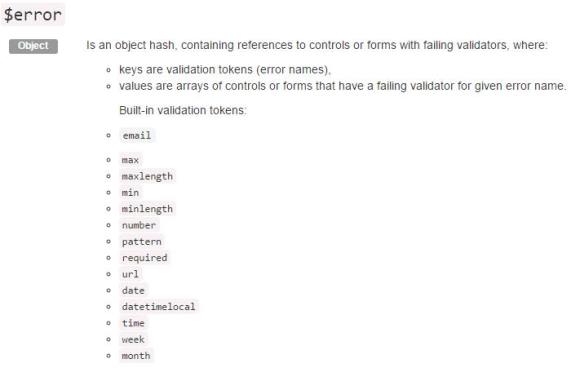Select the minlength code token
The image size is (580, 368).
tap(147, 209)
